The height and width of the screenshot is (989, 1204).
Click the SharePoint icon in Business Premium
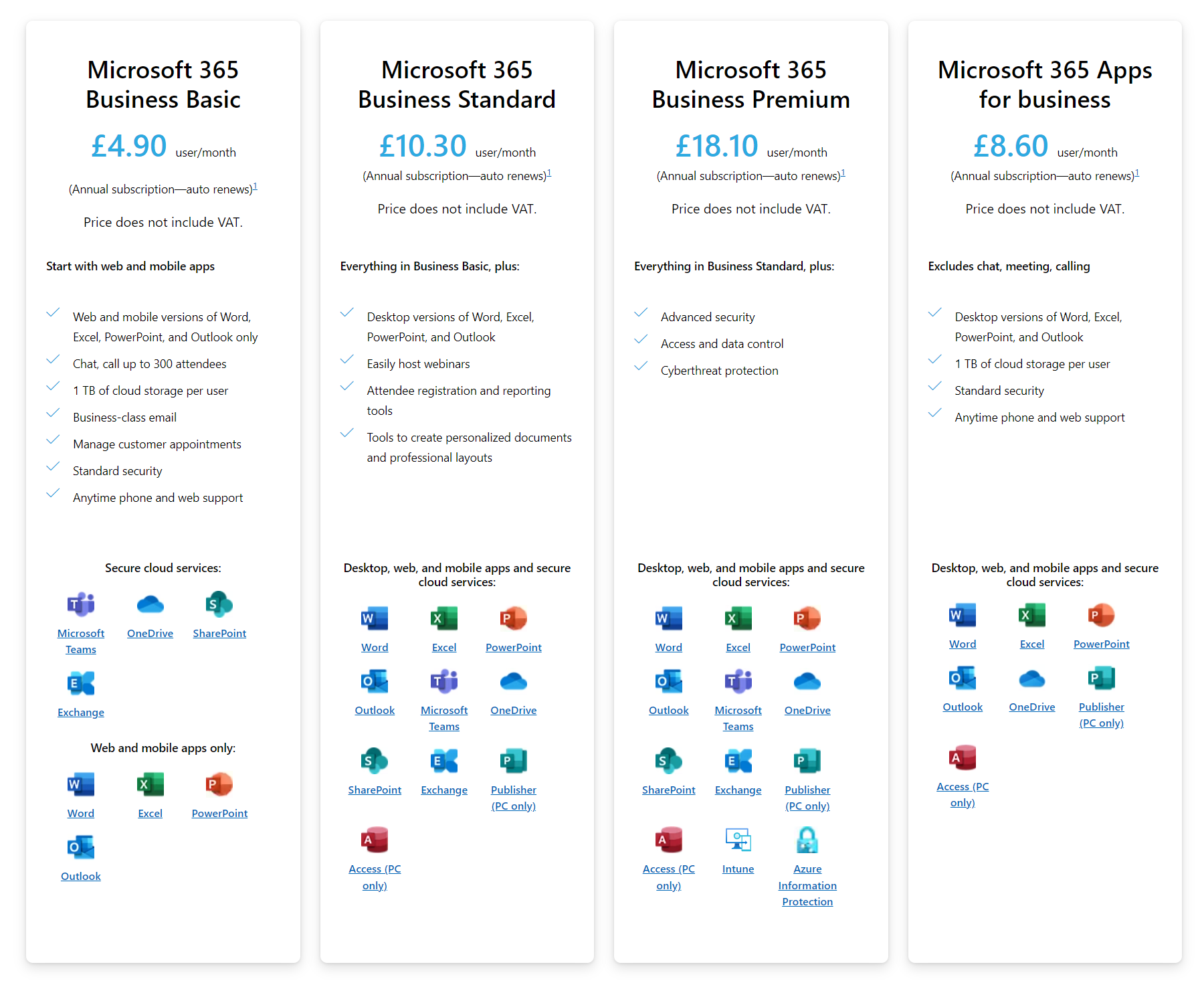669,761
